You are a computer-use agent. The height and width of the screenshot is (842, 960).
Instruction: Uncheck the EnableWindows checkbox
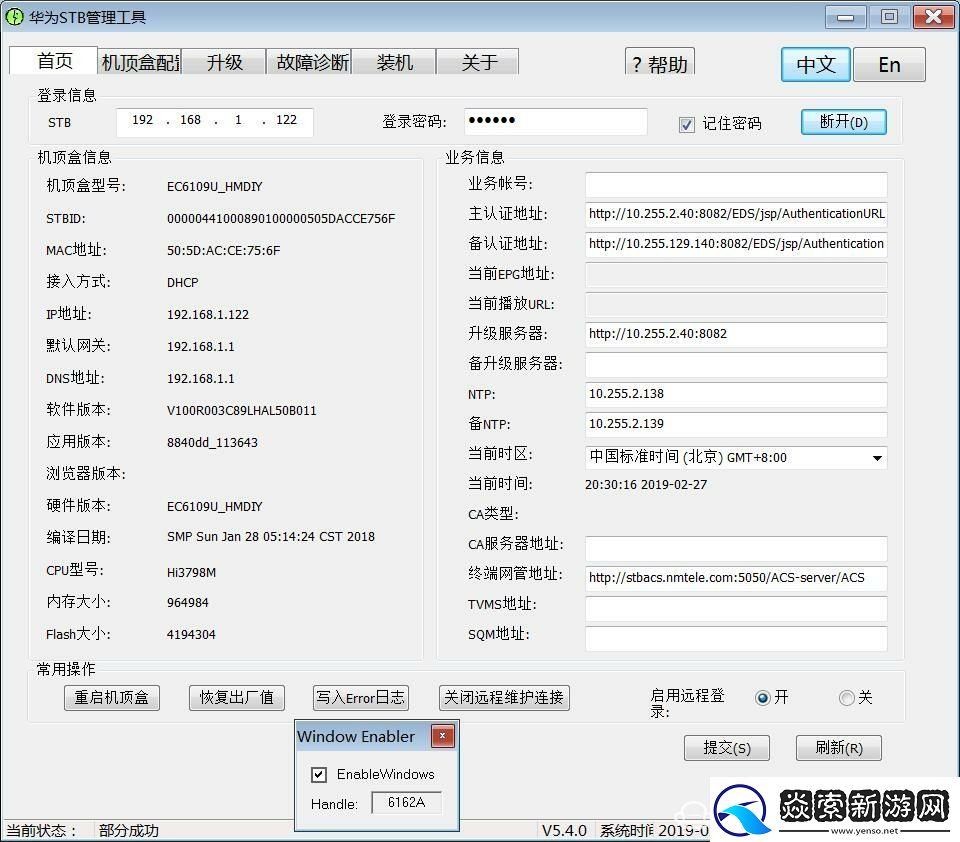point(318,774)
